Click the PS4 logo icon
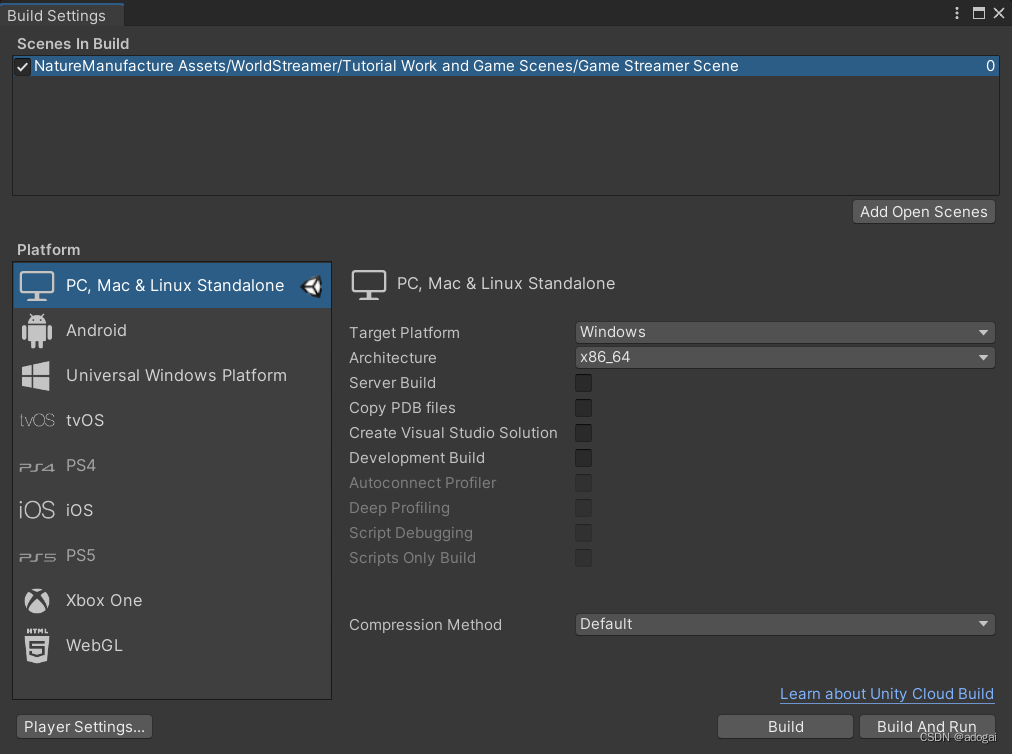 37,466
